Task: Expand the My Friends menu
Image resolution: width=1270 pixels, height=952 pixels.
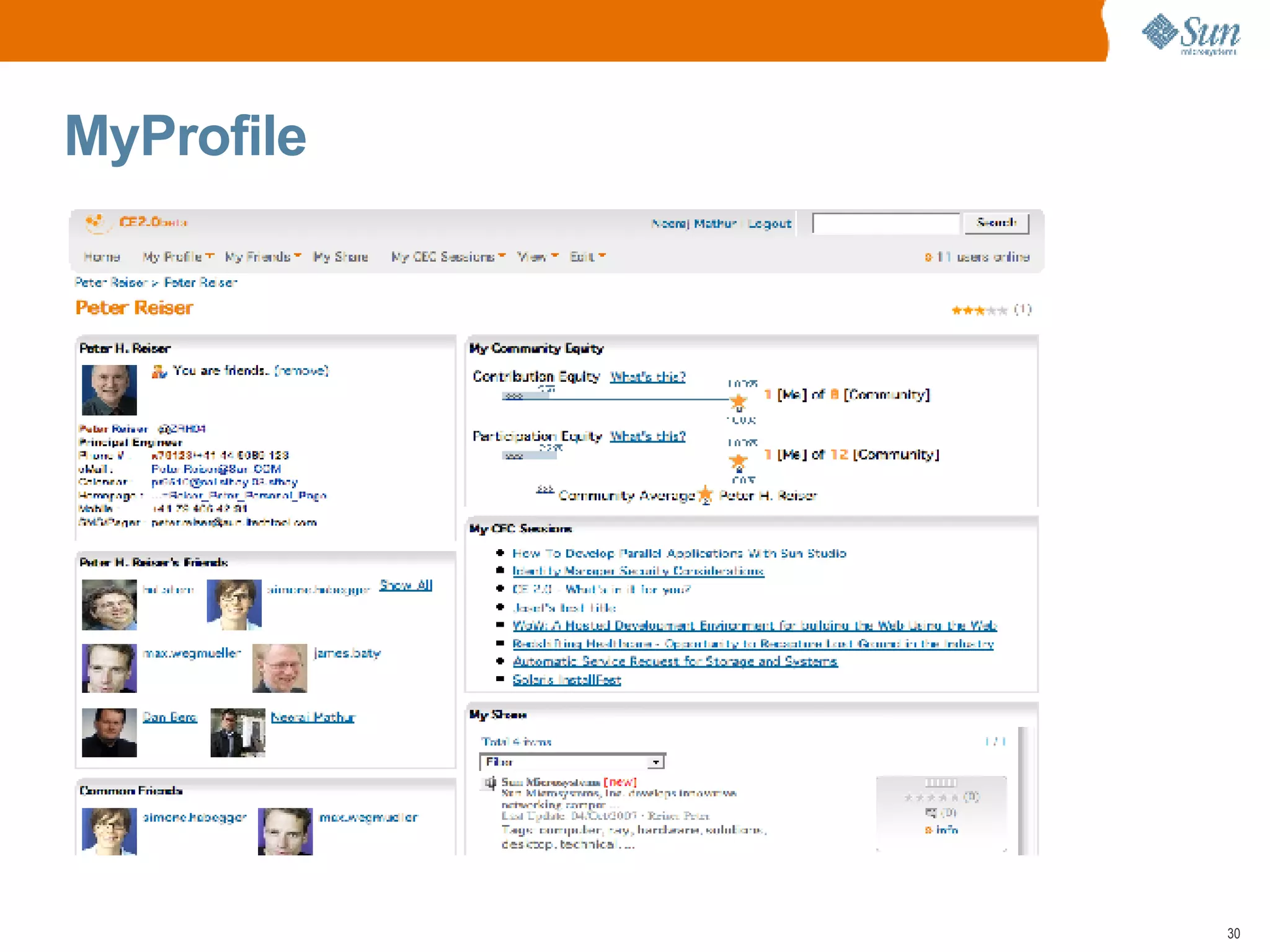Action: point(263,257)
